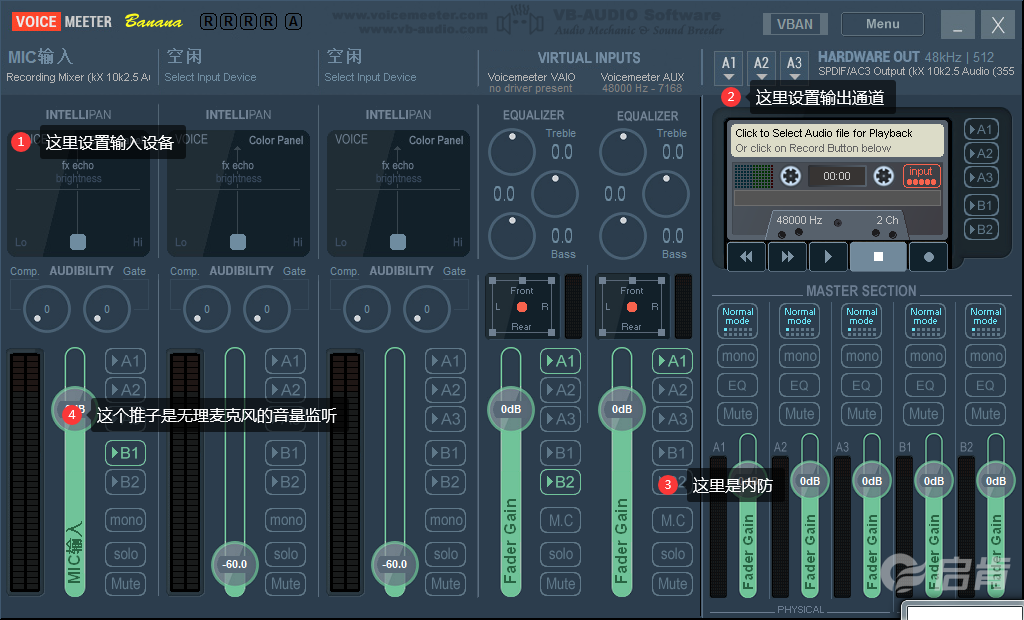1024x620 pixels.
Task: Toggle the cassette's B1 output button
Action: click(981, 205)
